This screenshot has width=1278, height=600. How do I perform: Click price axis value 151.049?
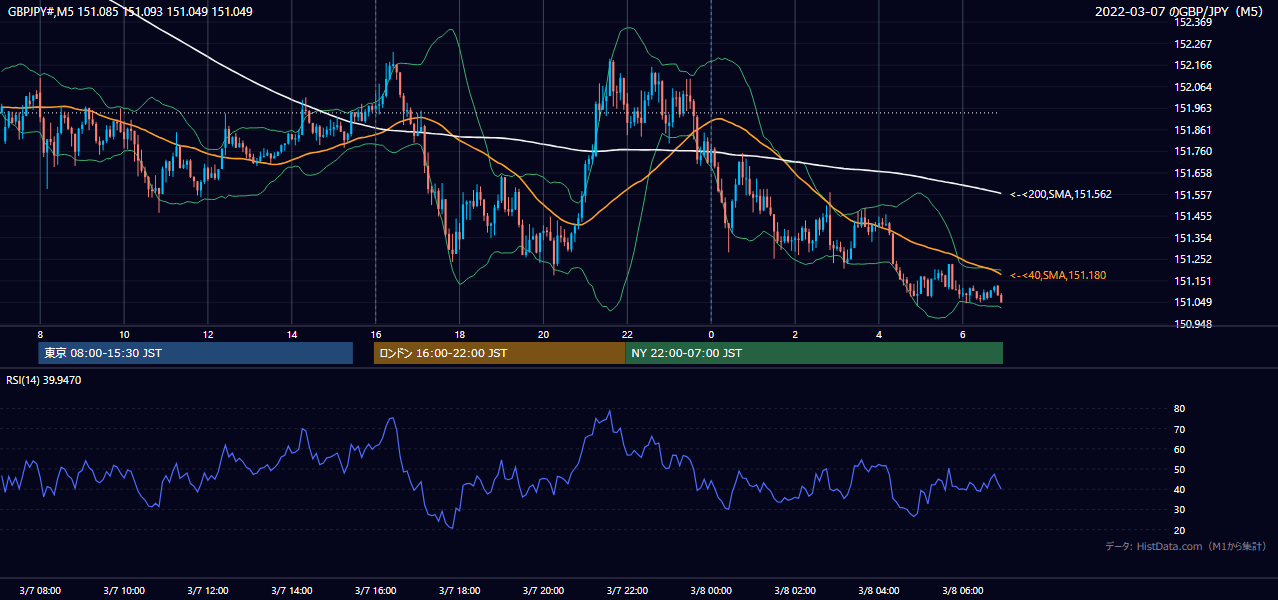(1192, 303)
